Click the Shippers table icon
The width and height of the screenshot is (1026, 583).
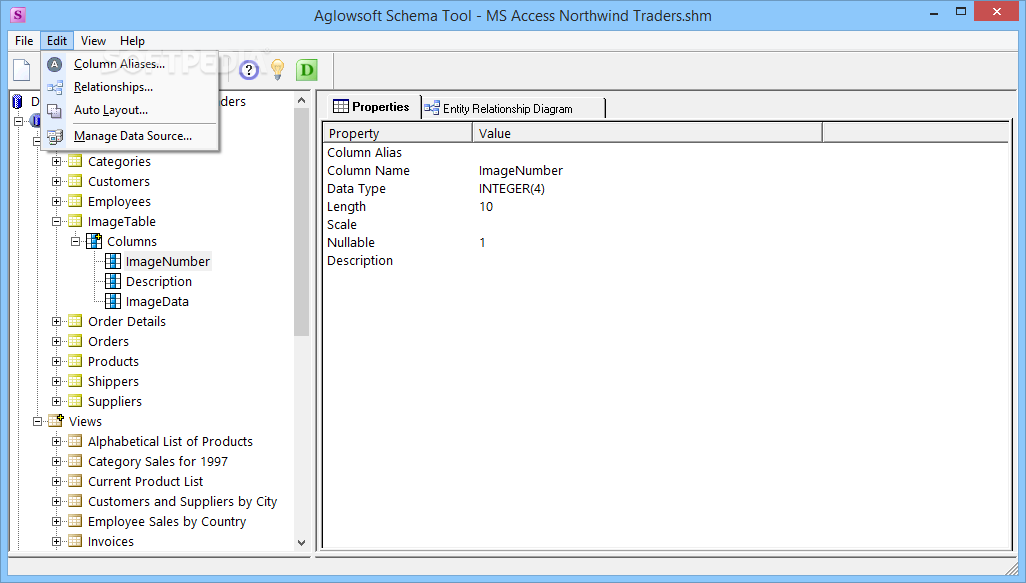coord(76,381)
